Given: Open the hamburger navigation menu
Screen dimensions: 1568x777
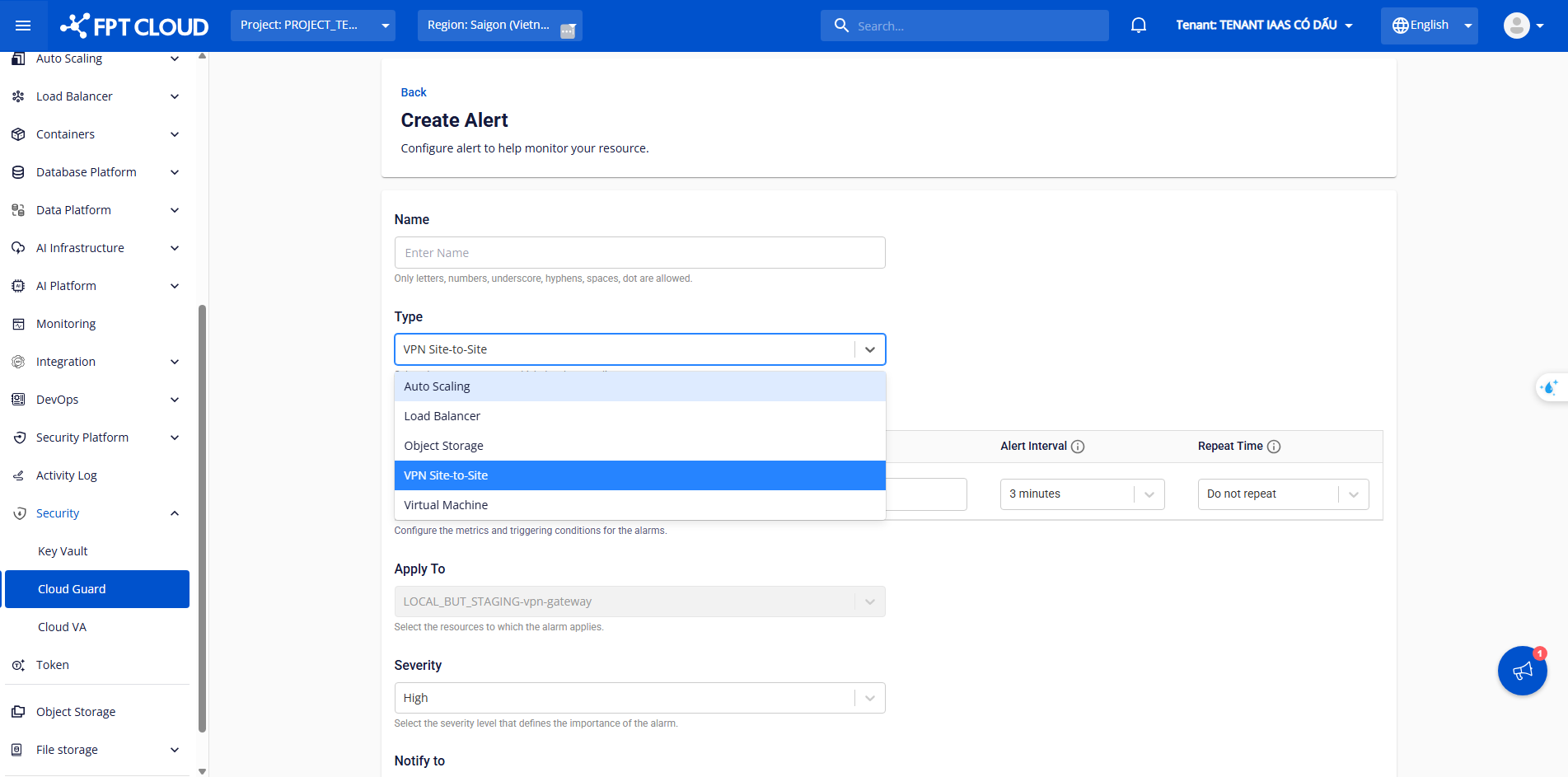Looking at the screenshot, I should 23,26.
